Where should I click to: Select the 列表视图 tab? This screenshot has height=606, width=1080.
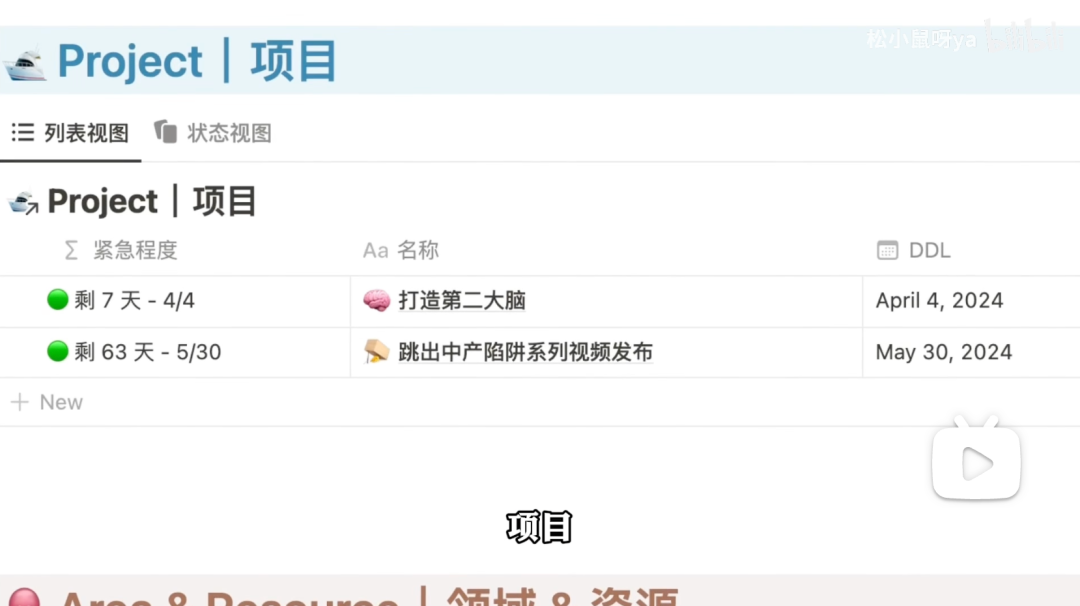pyautogui.click(x=70, y=132)
